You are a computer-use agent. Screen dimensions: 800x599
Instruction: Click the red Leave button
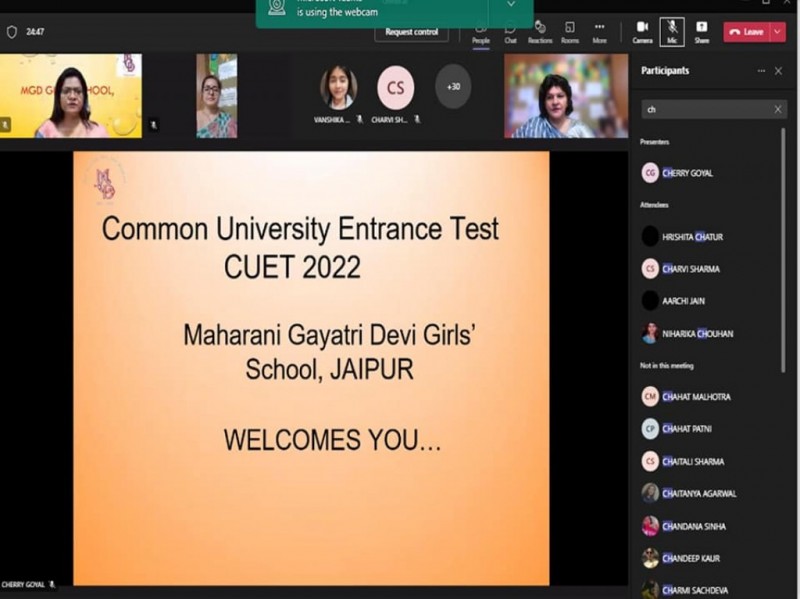(746, 32)
